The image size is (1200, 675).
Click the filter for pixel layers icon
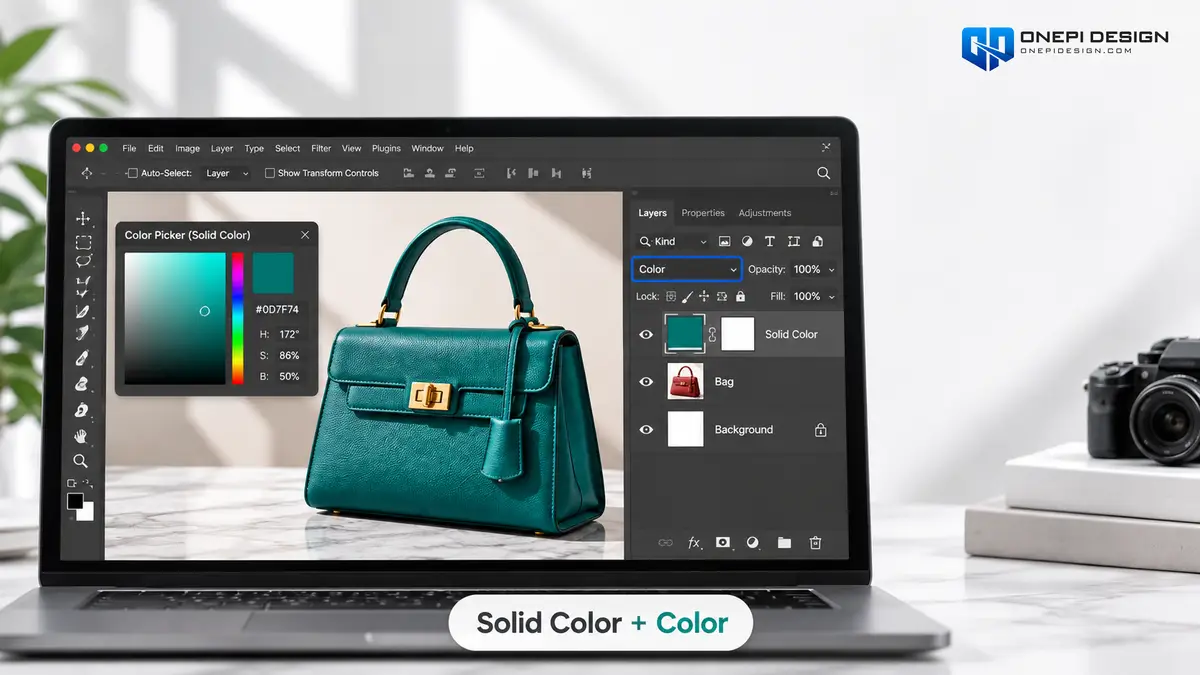(x=724, y=241)
